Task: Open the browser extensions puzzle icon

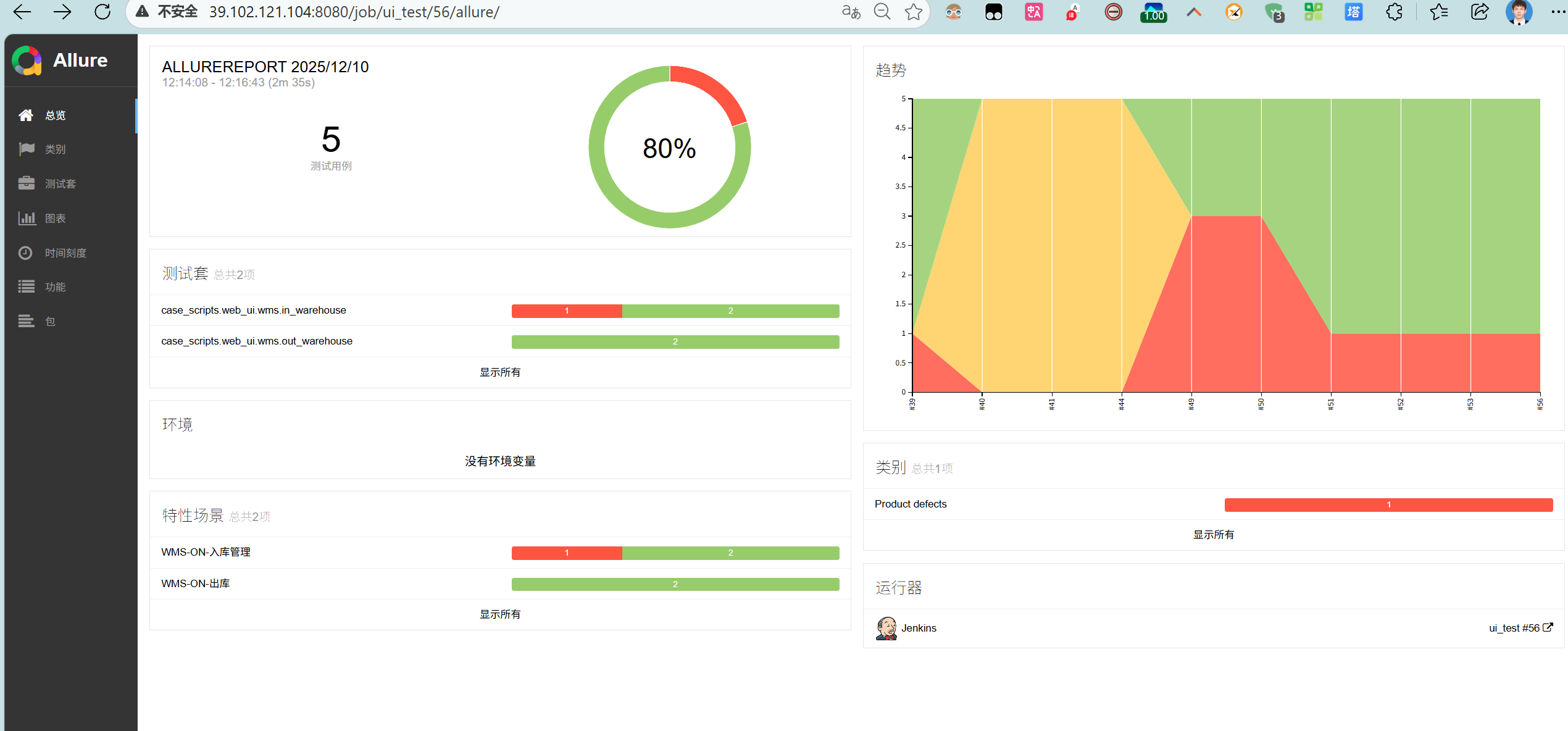Action: pos(1395,12)
